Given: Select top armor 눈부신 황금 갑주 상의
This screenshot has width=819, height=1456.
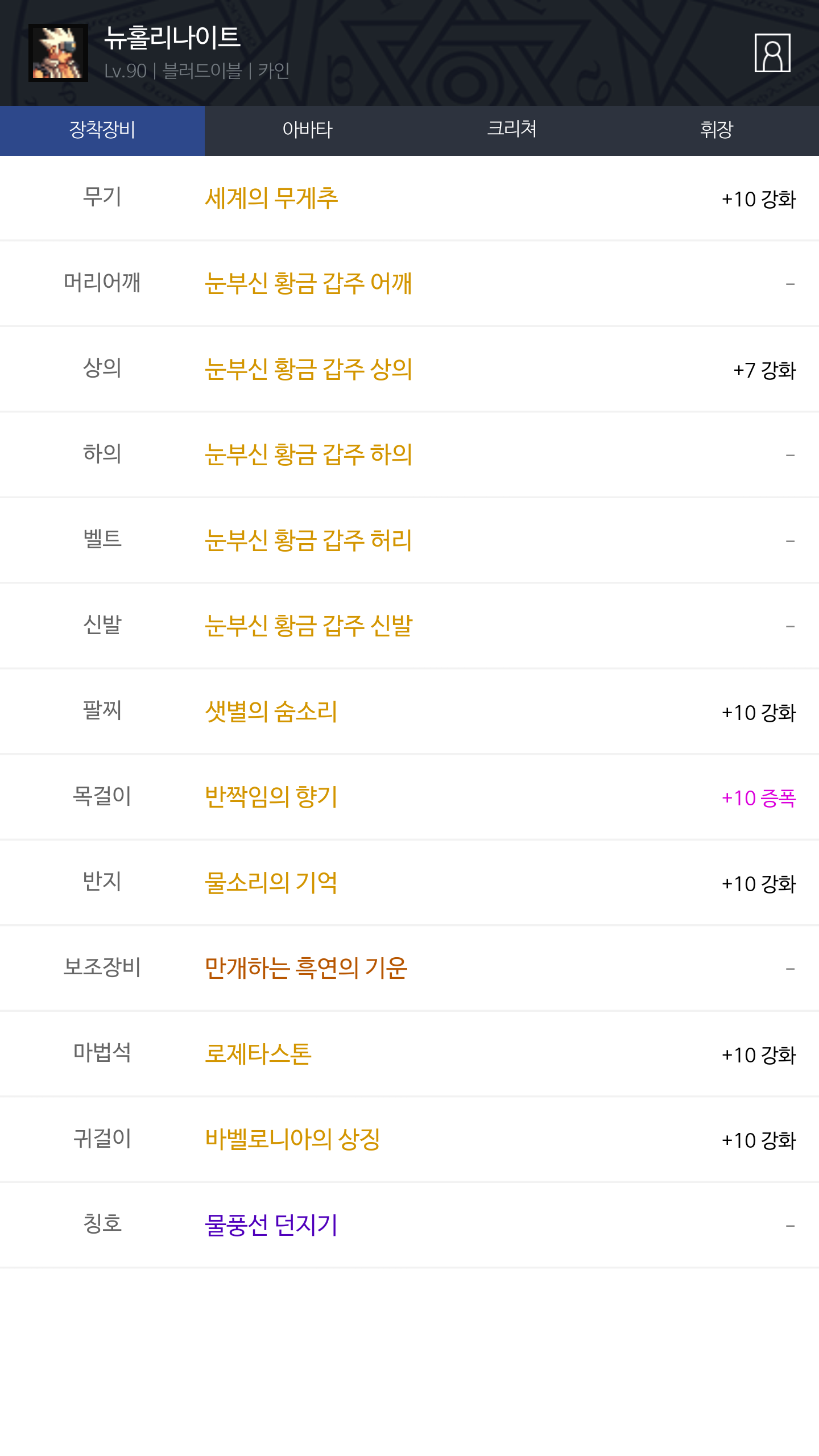Looking at the screenshot, I should click(308, 370).
